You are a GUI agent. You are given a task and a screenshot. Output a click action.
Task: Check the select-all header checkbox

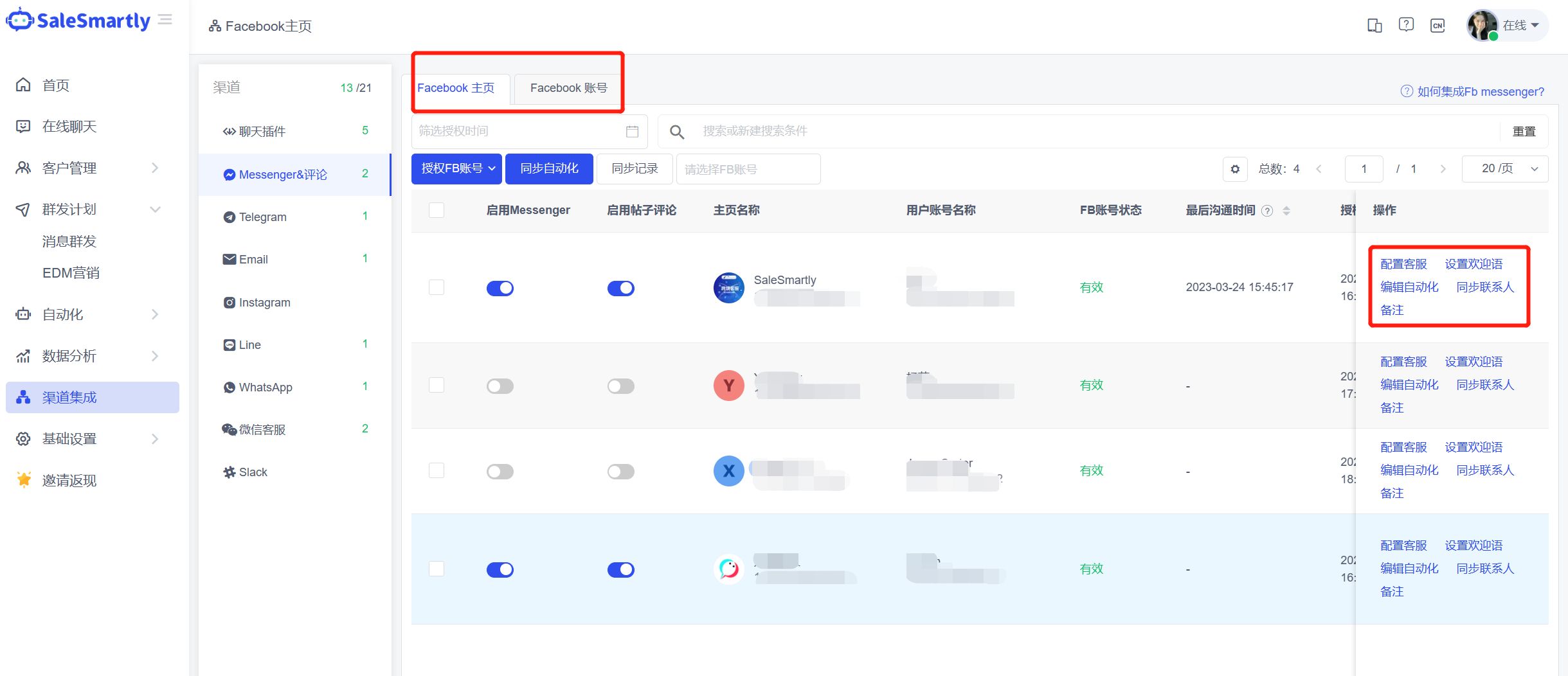pos(437,210)
